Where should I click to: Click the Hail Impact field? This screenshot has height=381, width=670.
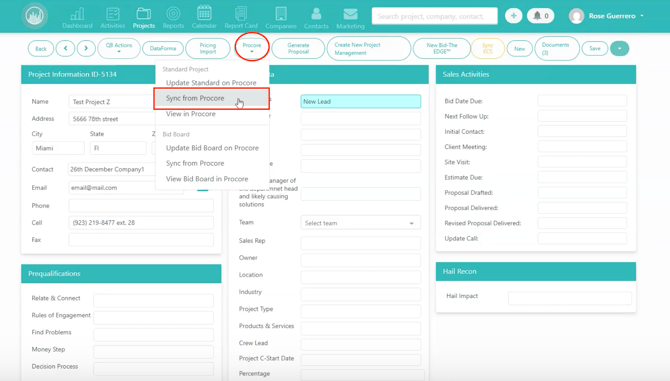(570, 298)
